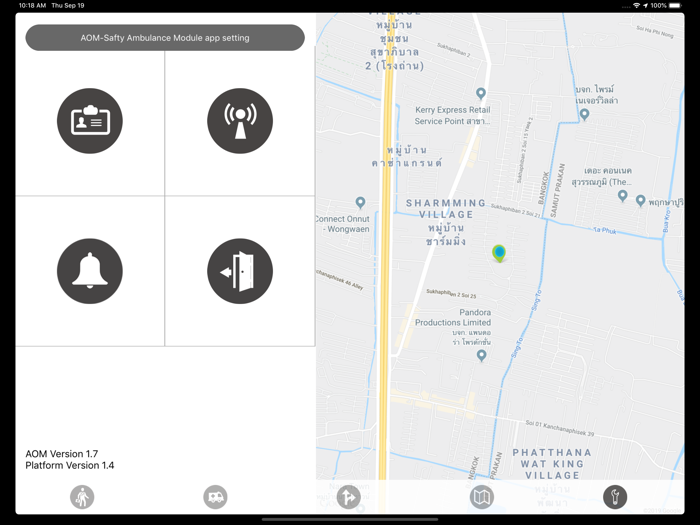Switch to the walking medic tab
This screenshot has width=700, height=525.
(x=82, y=497)
